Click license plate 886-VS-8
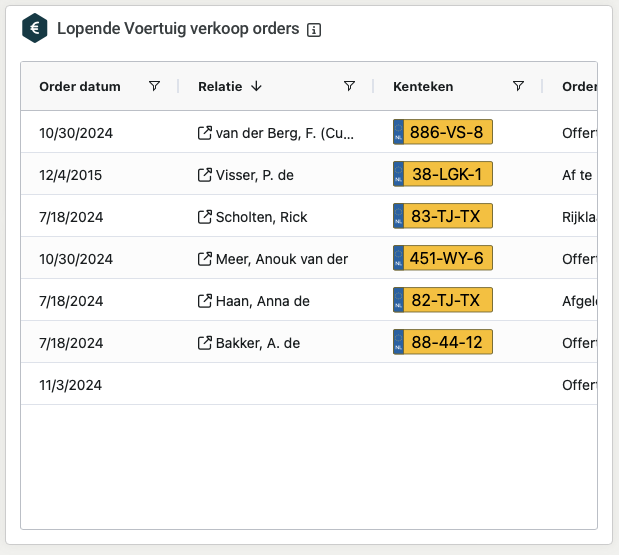Viewport: 619px width, 555px height. point(443,133)
